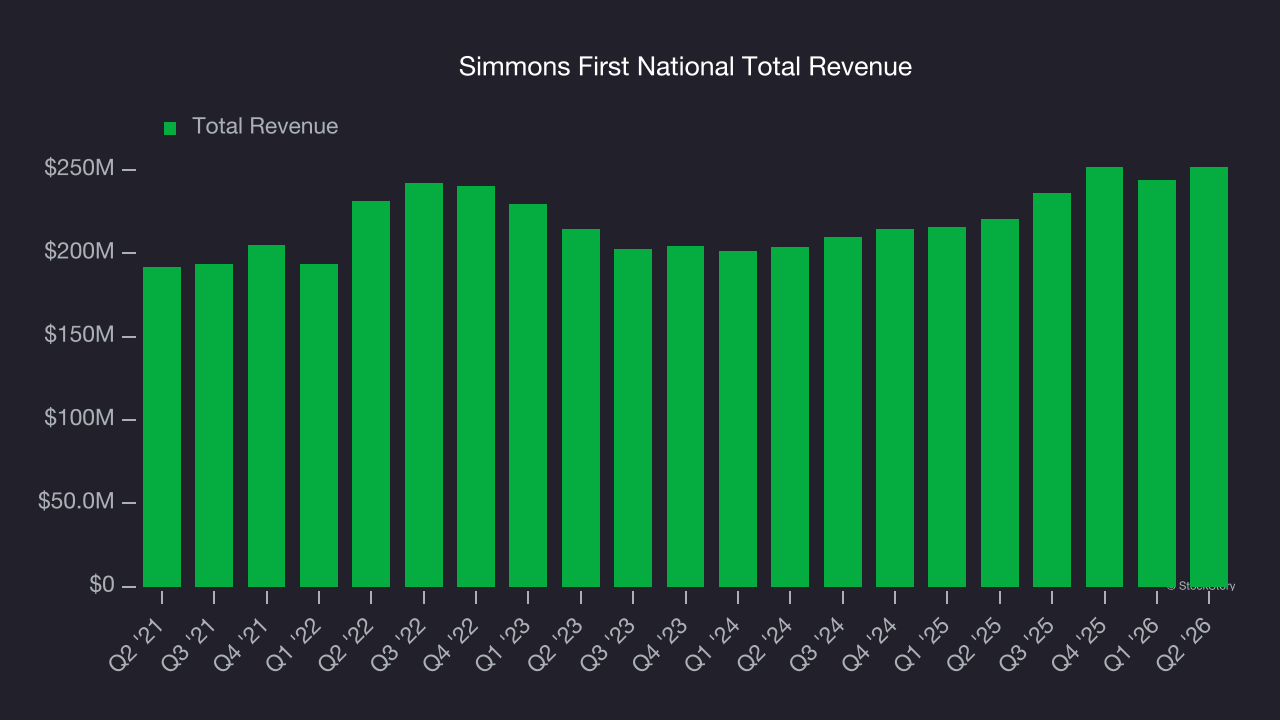Pick the bar for Q3 '22
Screen dimensions: 1280x720
423,385
